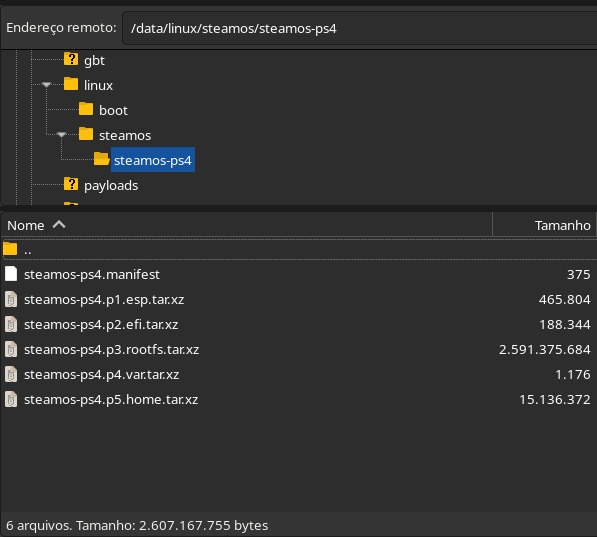This screenshot has height=537, width=597.
Task: Toggle the Nome sort direction arrow
Action: pyautogui.click(x=59, y=224)
